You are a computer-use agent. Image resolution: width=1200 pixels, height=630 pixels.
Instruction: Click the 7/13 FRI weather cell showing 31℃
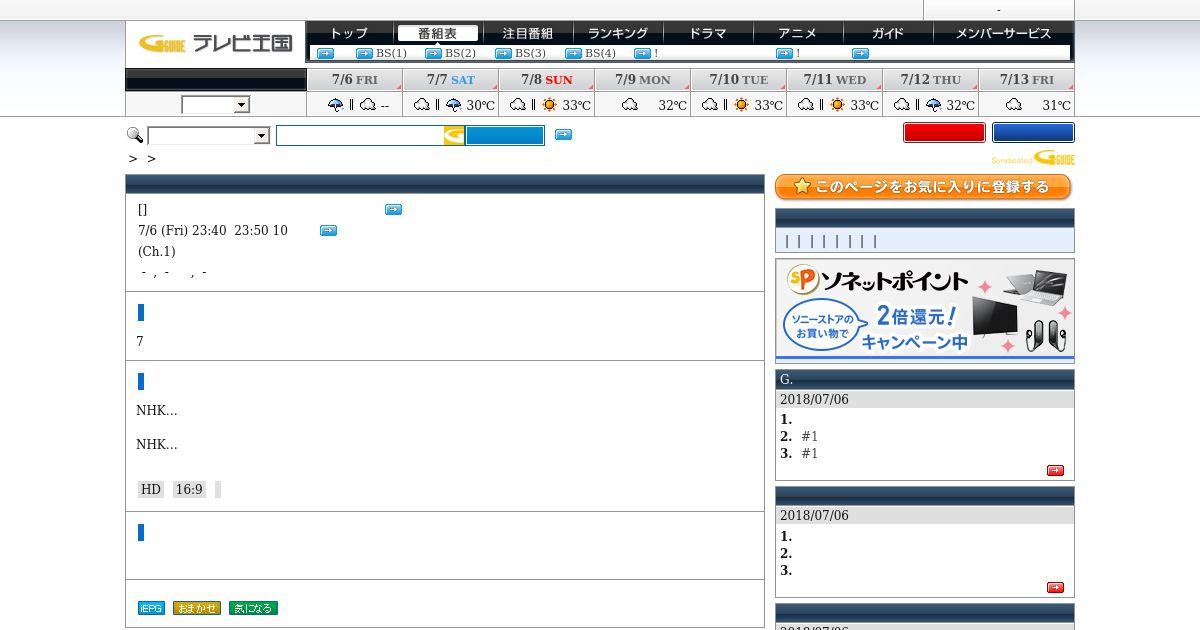1026,104
